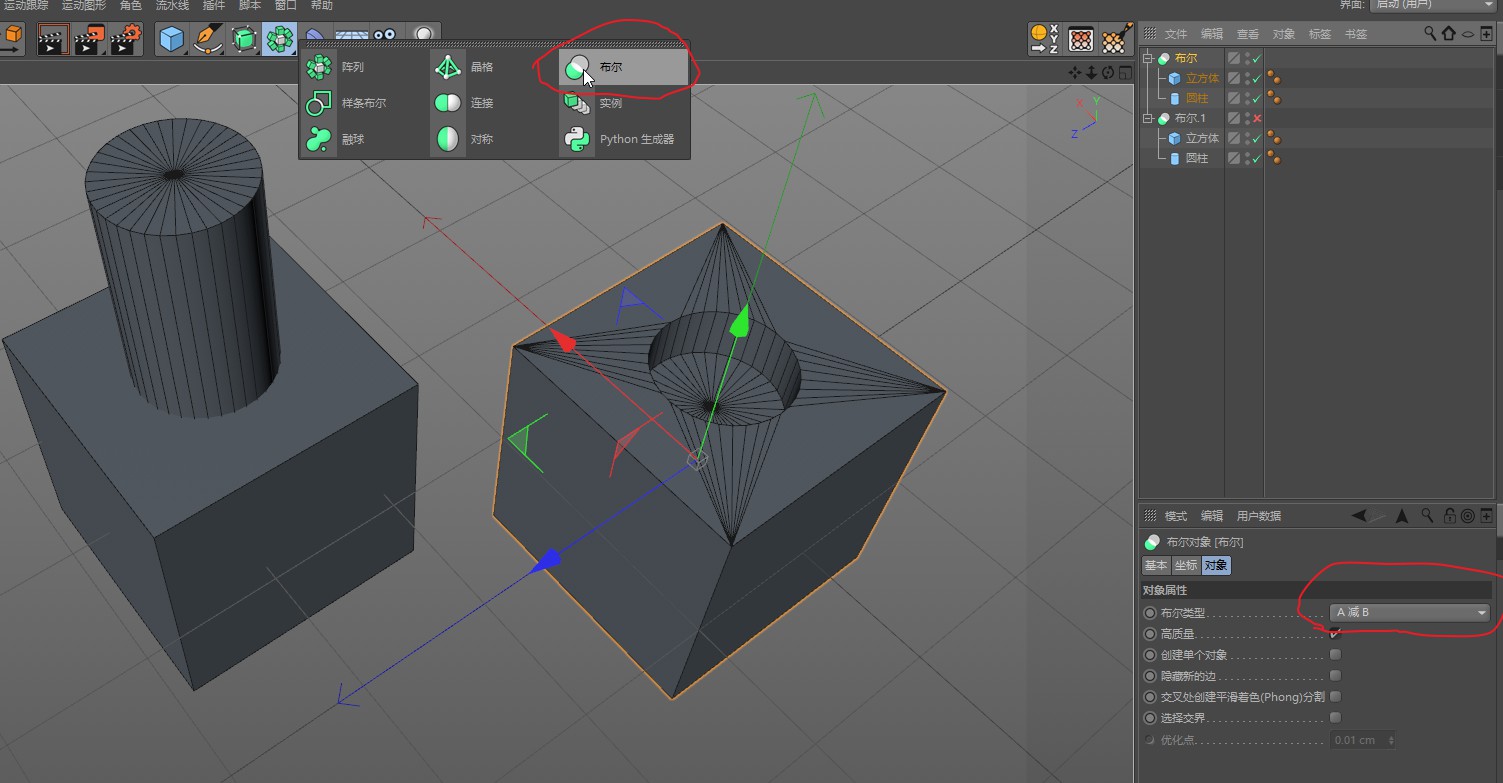This screenshot has width=1503, height=783.
Task: Click the Camera object toolbar icon
Action: click(x=386, y=36)
